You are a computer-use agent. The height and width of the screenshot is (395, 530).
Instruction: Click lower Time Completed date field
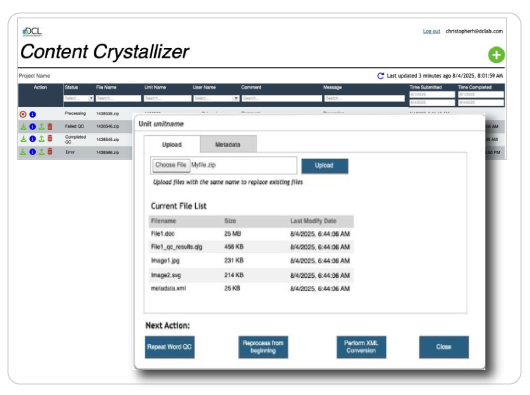[481, 102]
